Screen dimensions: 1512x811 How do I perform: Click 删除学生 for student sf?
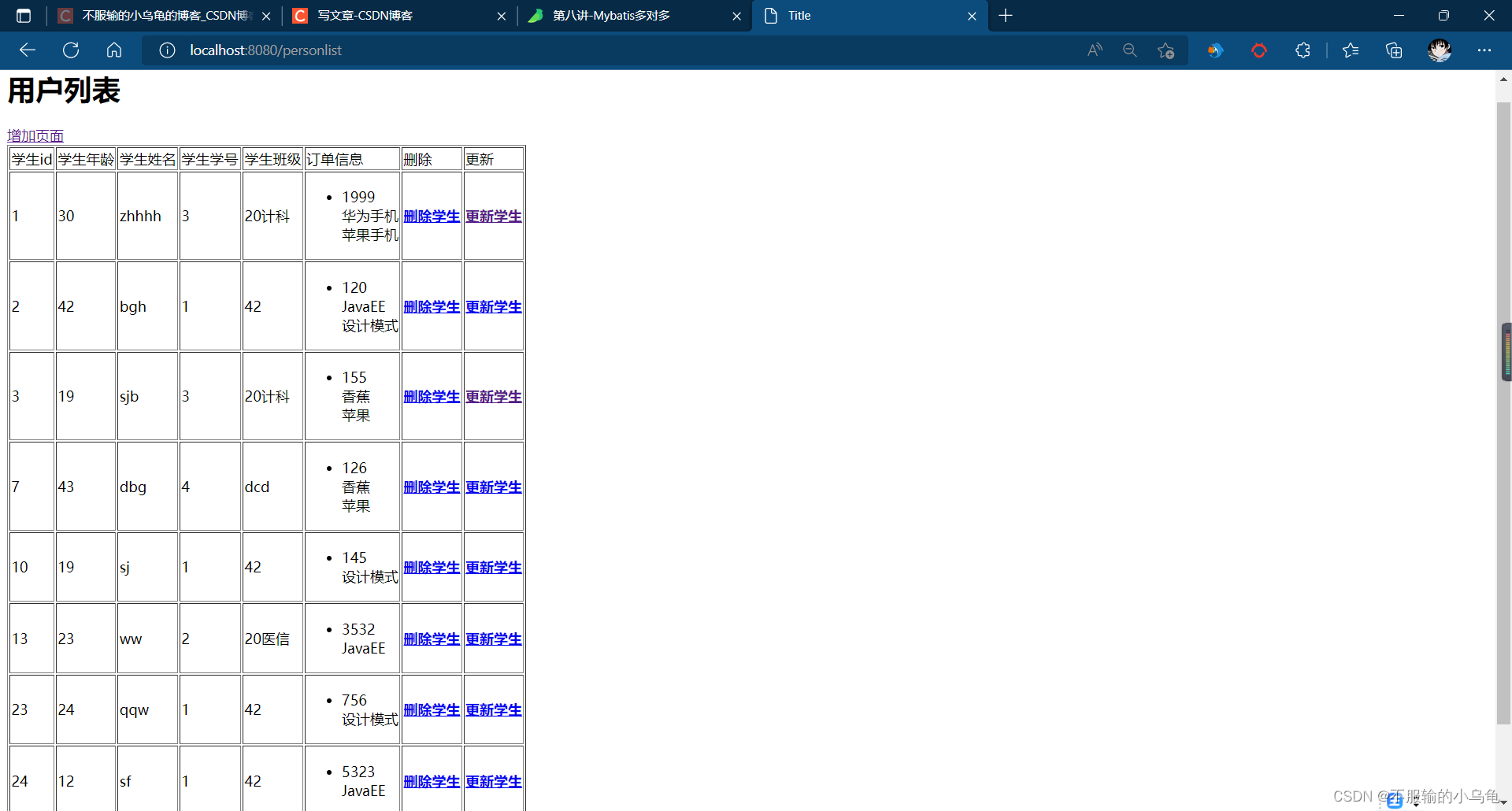pyautogui.click(x=432, y=782)
